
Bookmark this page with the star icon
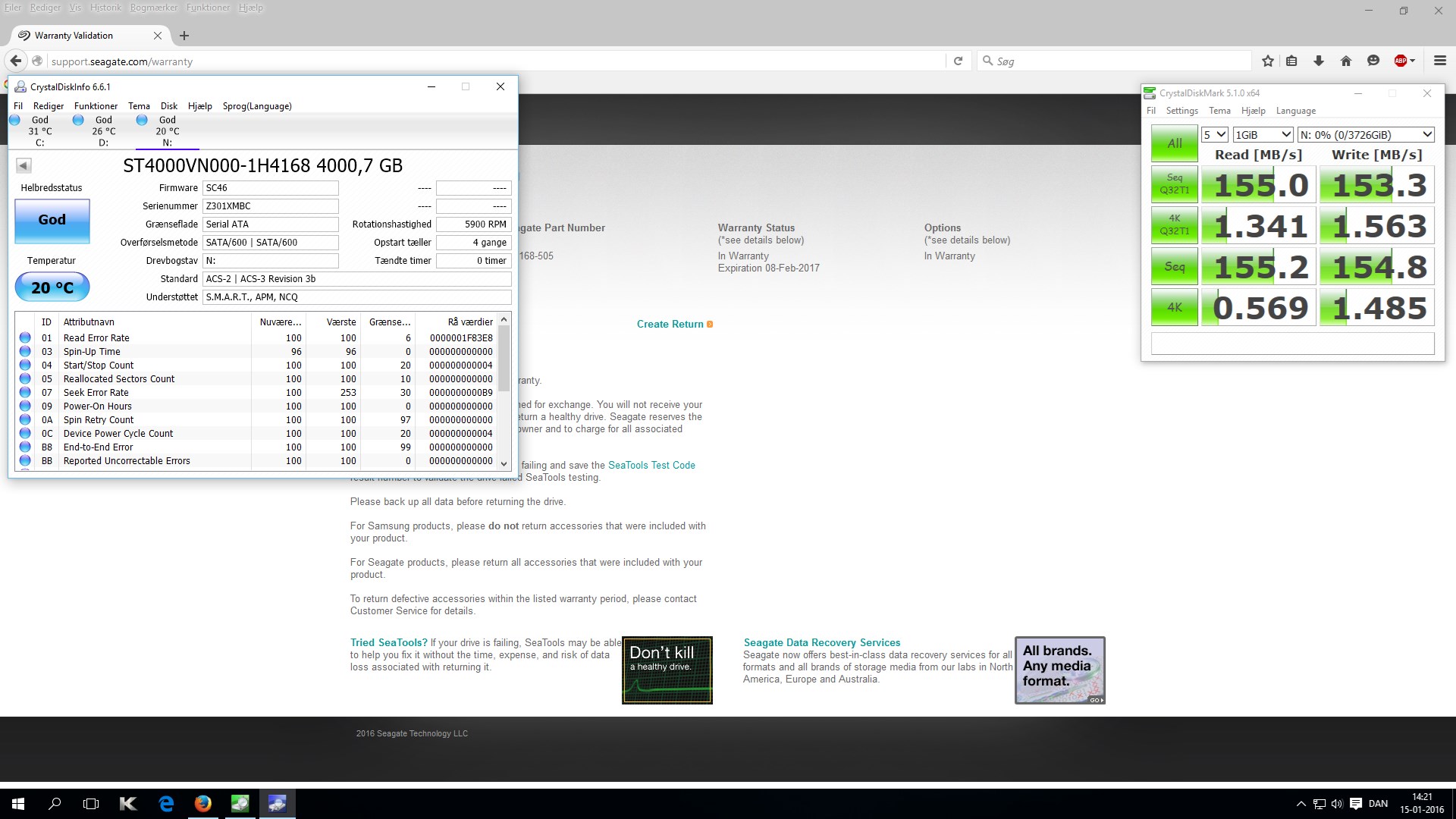click(1267, 61)
